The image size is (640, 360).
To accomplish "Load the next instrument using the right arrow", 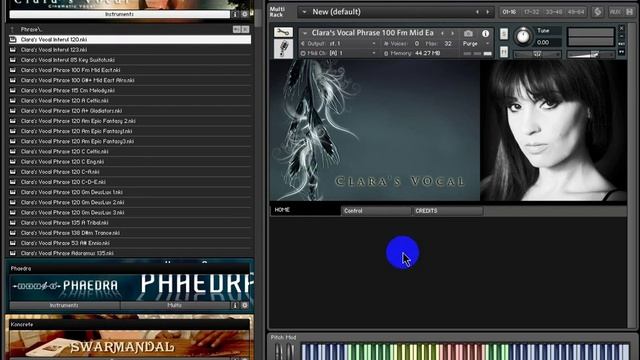I will click(x=452, y=33).
